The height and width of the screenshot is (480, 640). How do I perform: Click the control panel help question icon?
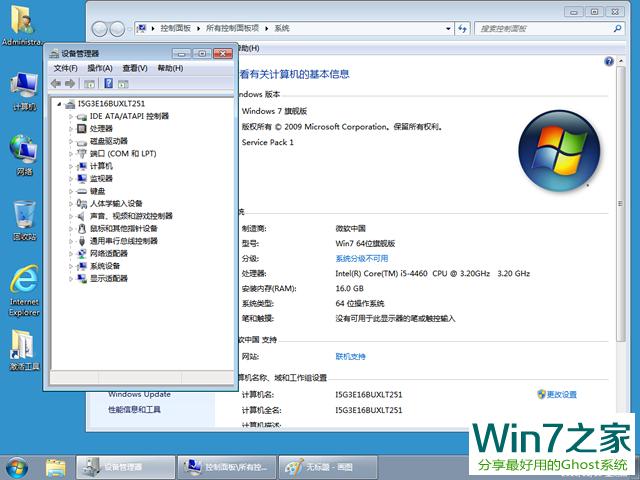click(609, 61)
